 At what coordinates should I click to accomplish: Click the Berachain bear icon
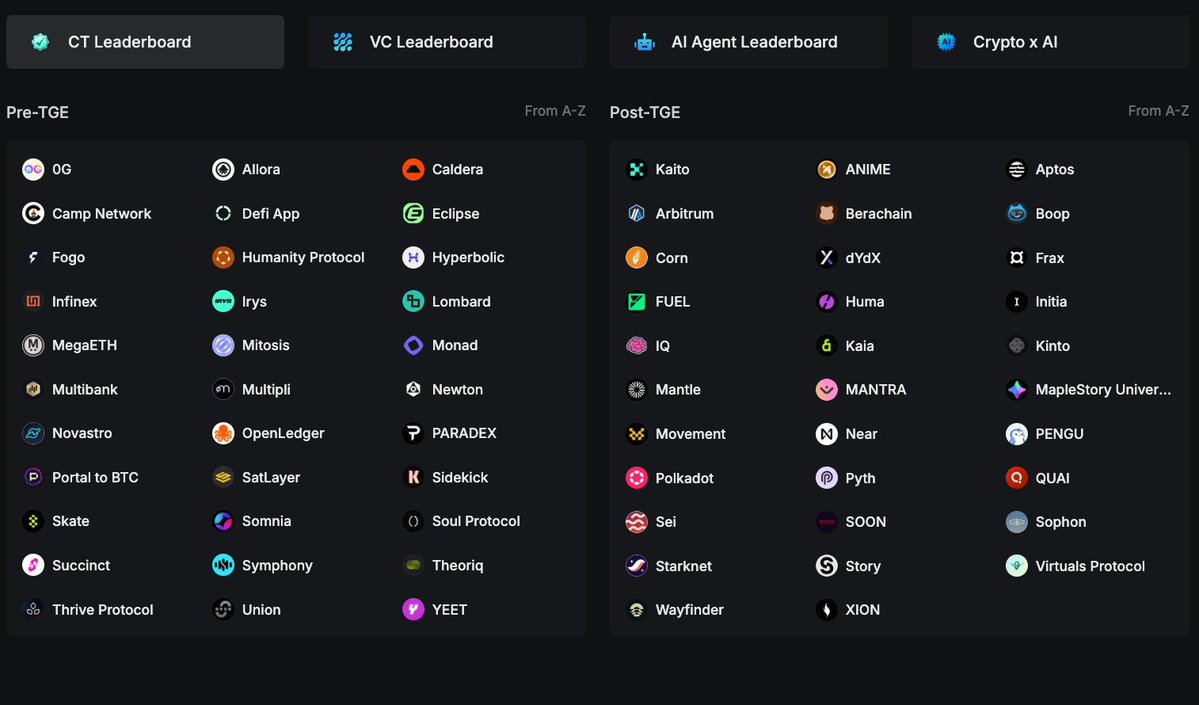click(826, 213)
